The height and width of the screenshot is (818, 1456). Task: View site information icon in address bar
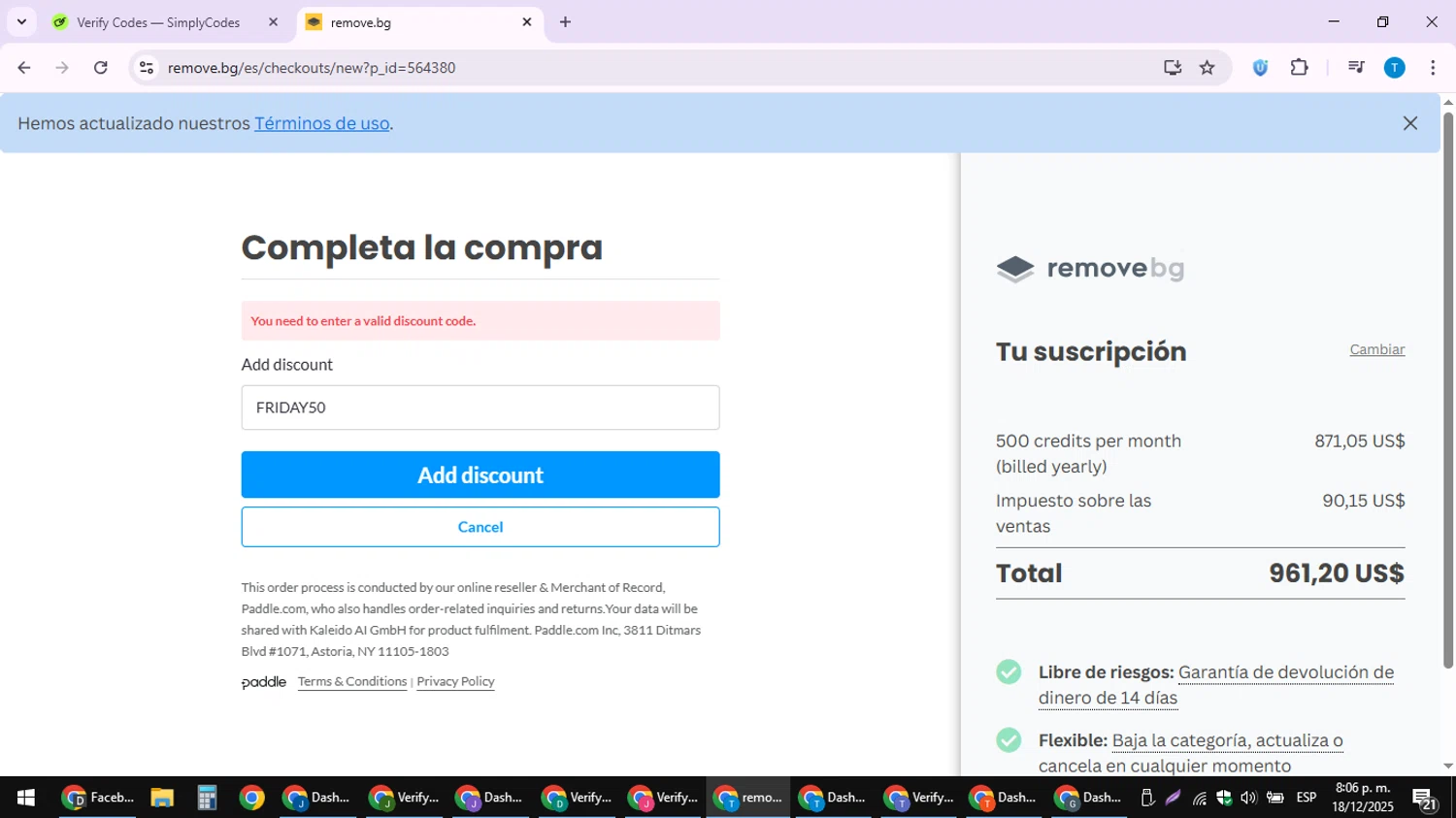pos(147,68)
